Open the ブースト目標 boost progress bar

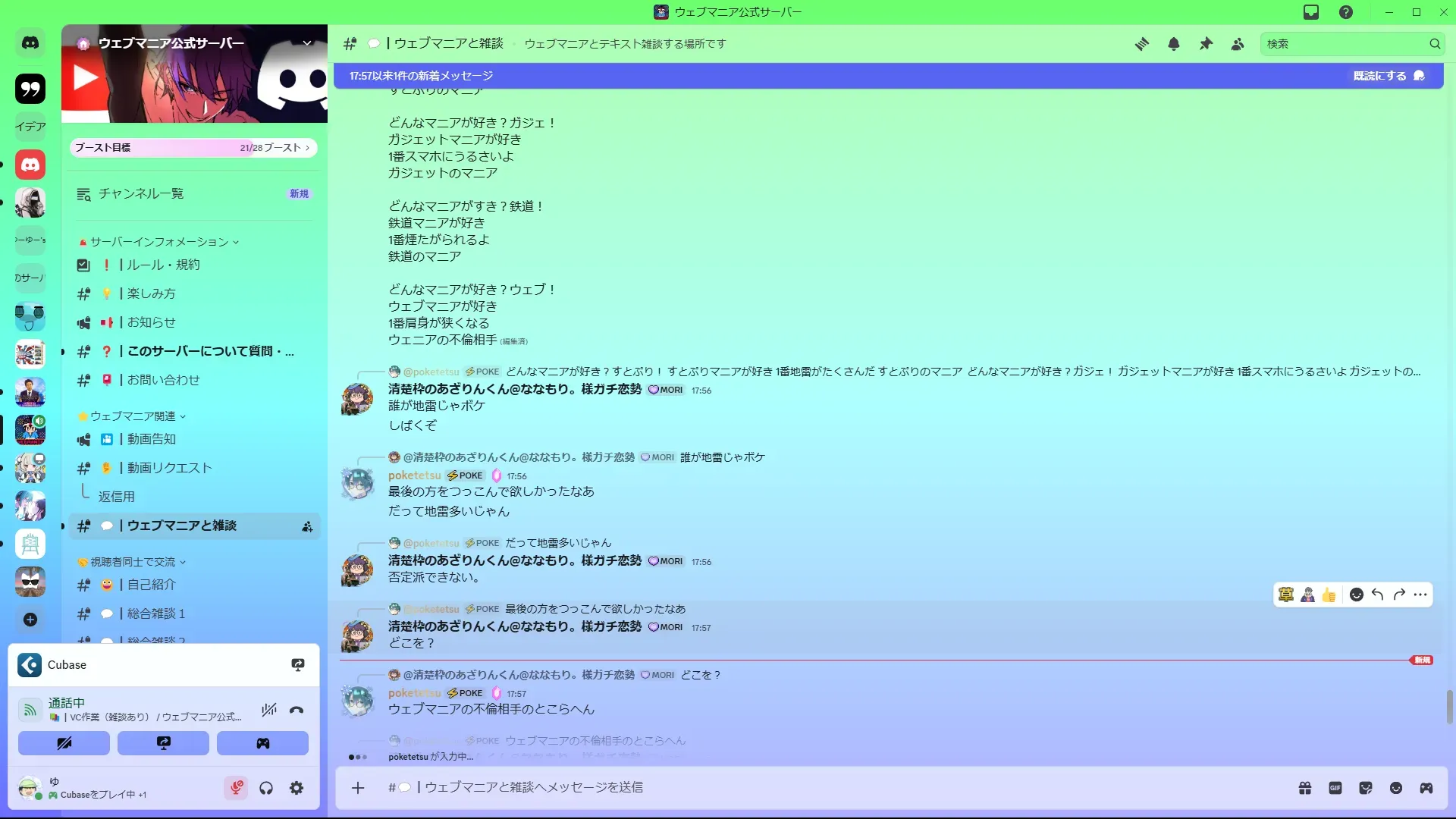(193, 148)
